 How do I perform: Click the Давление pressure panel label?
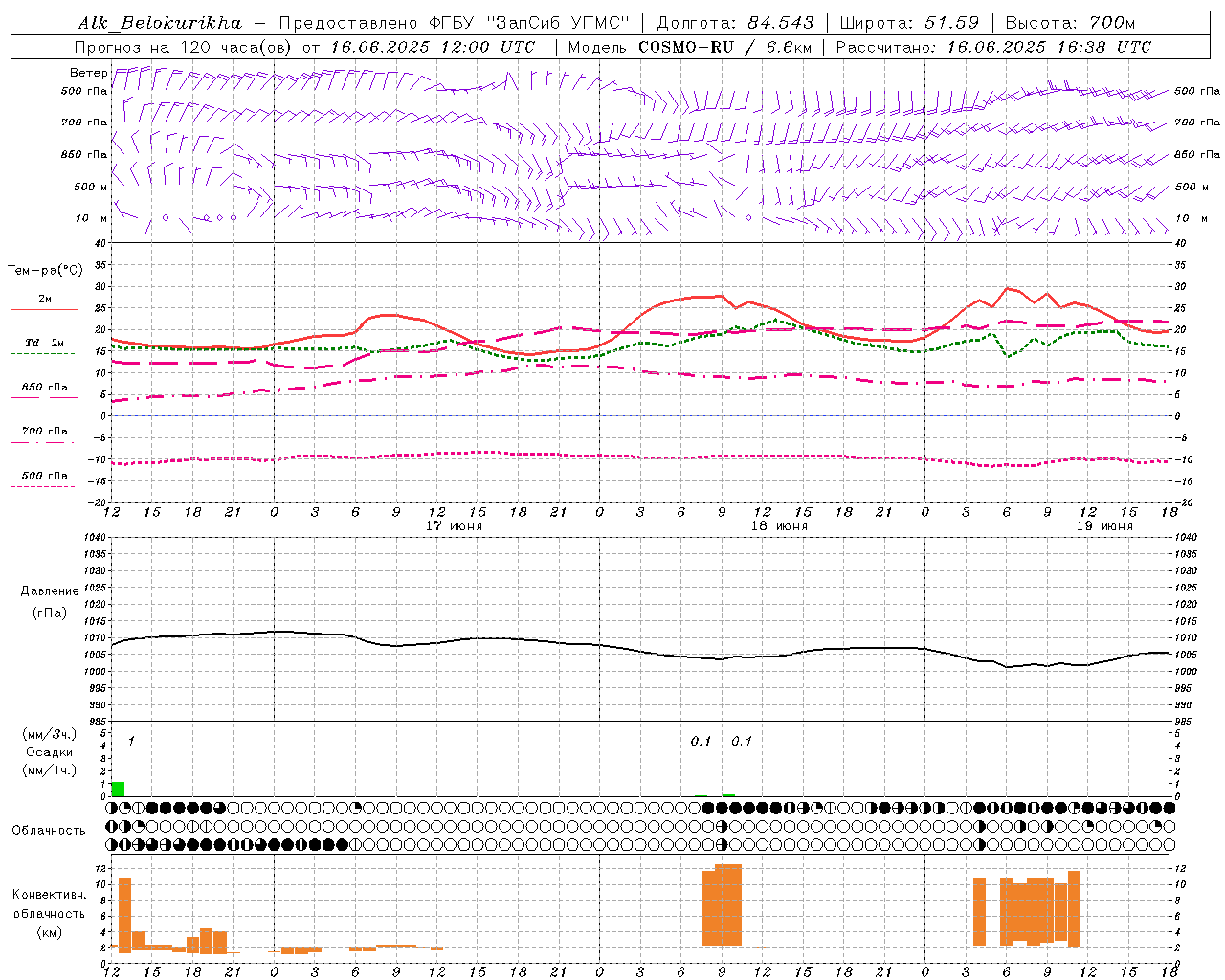pos(50,591)
